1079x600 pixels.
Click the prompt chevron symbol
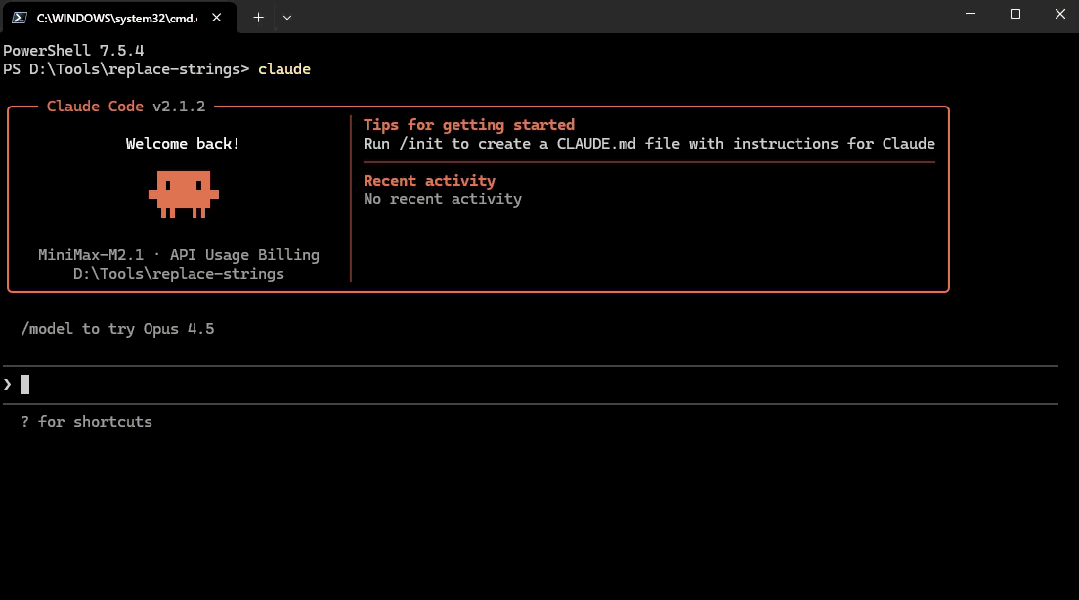[8, 385]
